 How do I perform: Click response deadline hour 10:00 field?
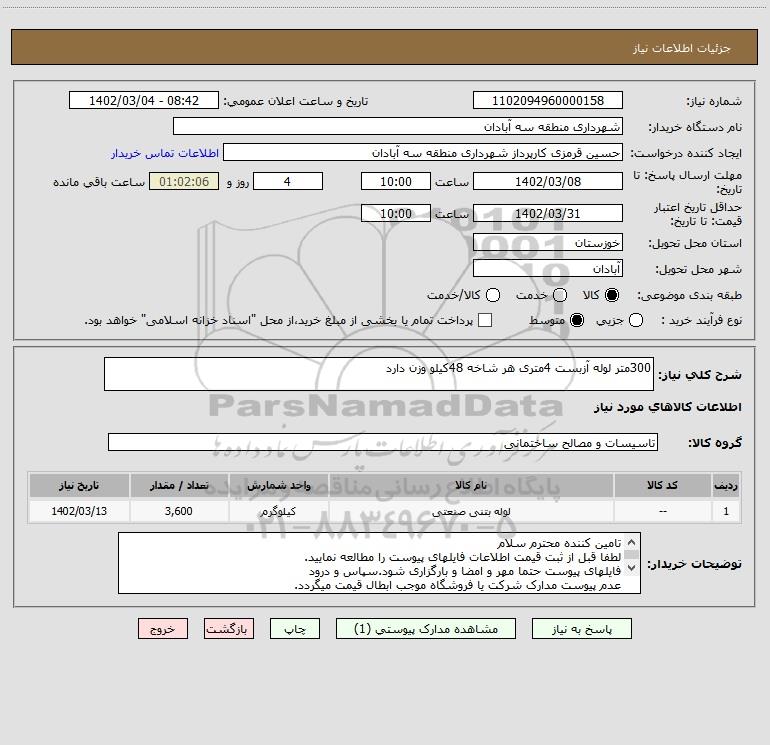point(396,181)
